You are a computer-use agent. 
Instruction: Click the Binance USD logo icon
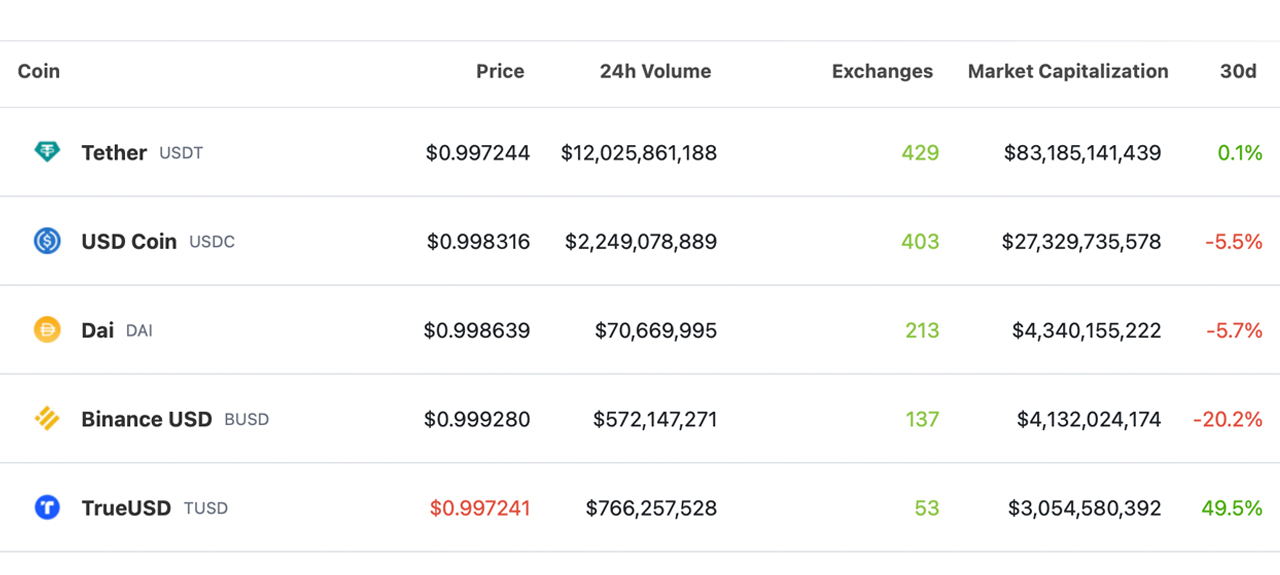click(x=47, y=419)
